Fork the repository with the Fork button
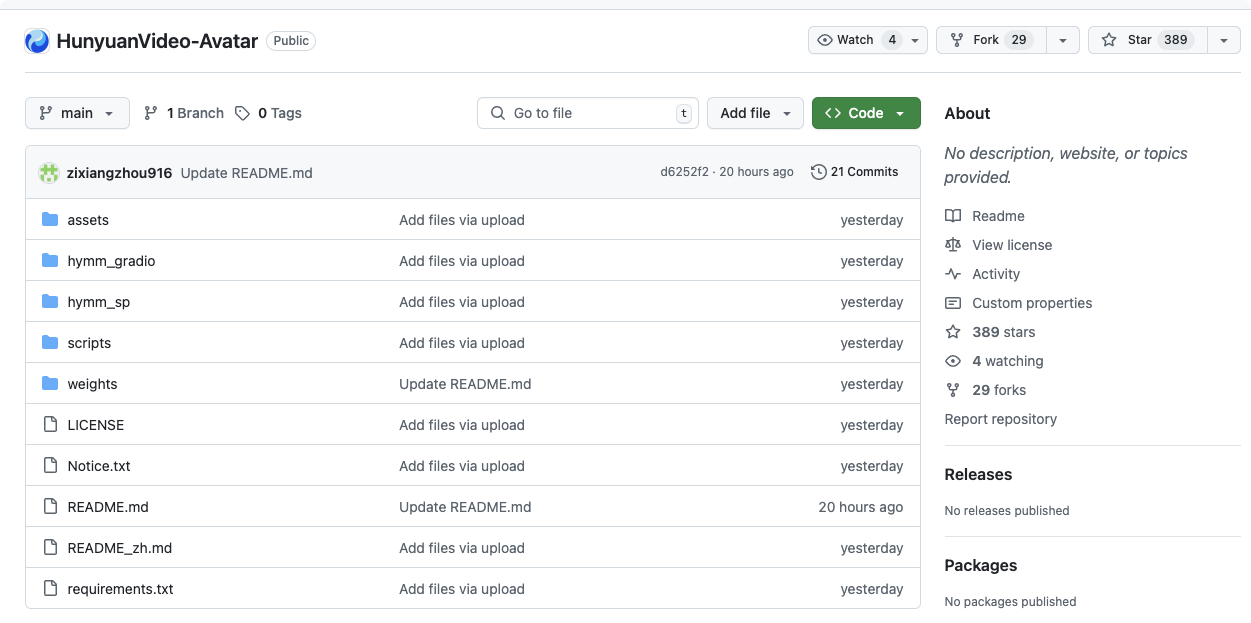 click(991, 40)
